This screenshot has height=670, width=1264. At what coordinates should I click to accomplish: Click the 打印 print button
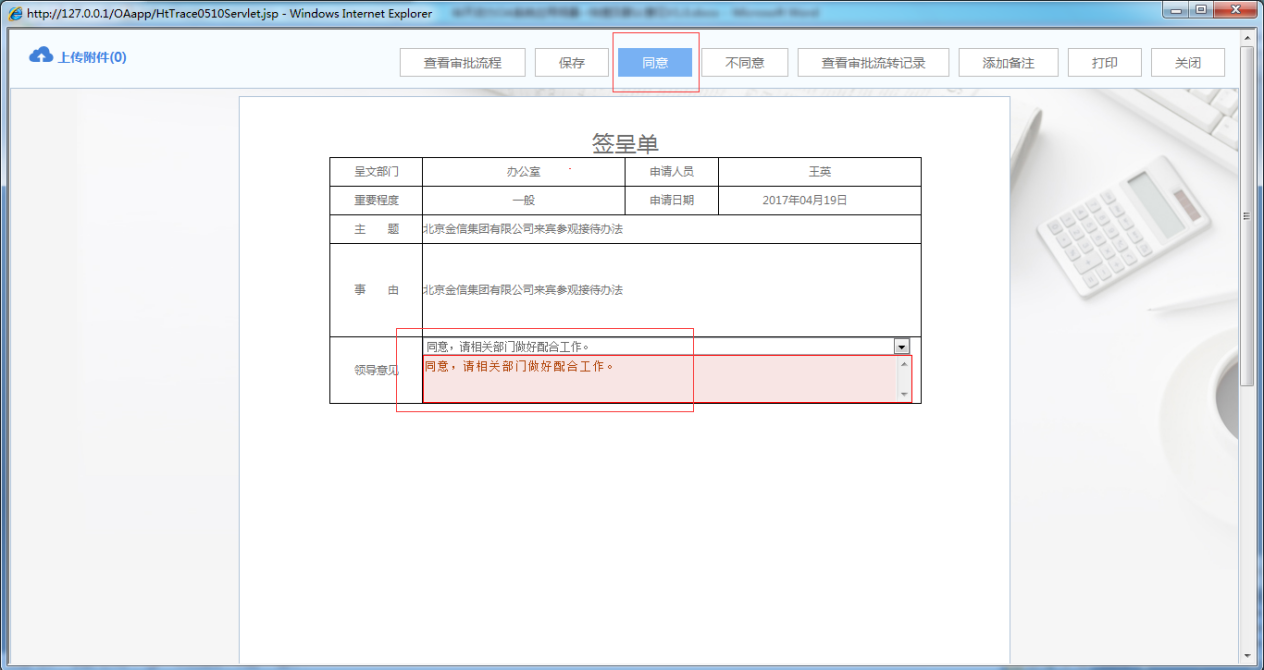pyautogui.click(x=1104, y=62)
